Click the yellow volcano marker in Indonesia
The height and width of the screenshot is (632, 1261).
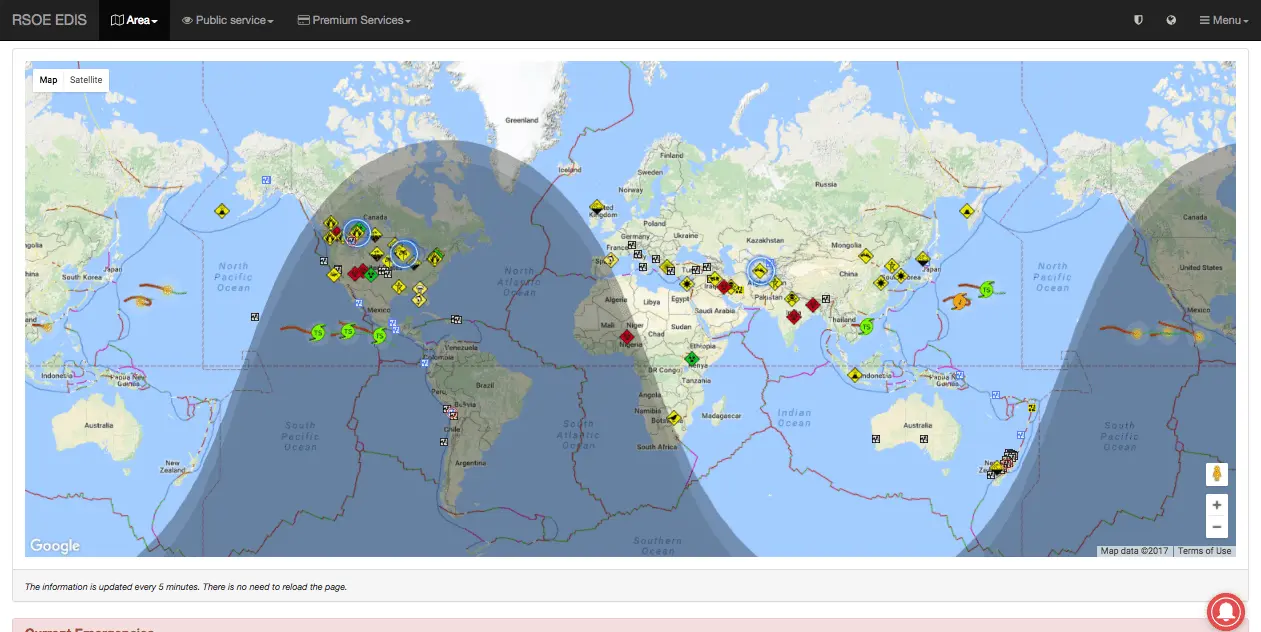click(x=855, y=375)
